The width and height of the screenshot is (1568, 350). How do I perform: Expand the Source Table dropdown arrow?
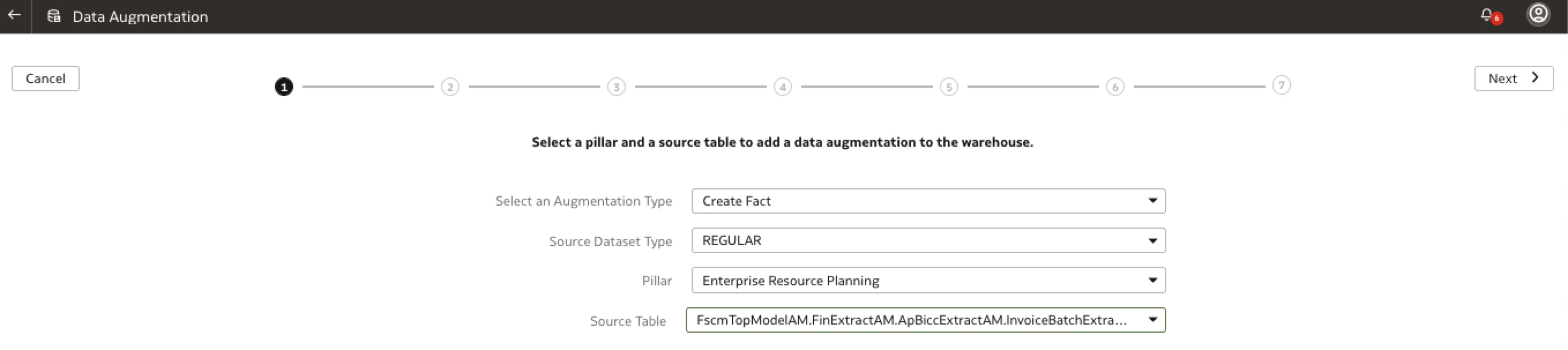[x=1152, y=320]
